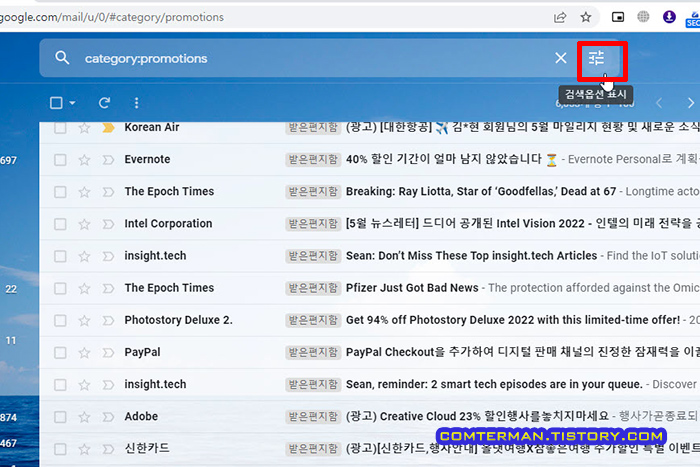Tick checkbox for Pfizer Epoch Times email
The image size is (700, 467).
(x=60, y=288)
